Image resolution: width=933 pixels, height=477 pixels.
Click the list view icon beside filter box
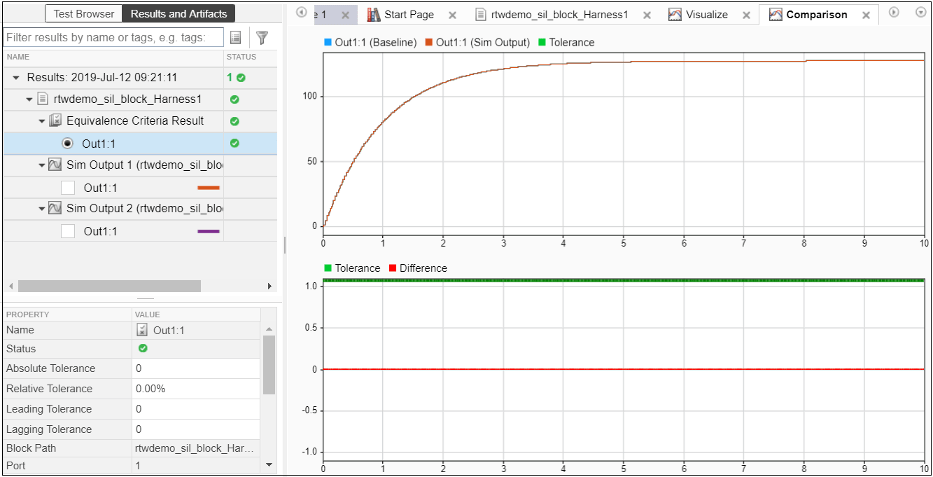pyautogui.click(x=236, y=37)
